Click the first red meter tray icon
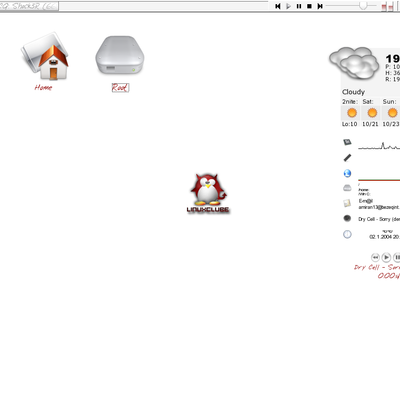Image resolution: width=400 pixels, height=400 pixels. [x=384, y=6]
